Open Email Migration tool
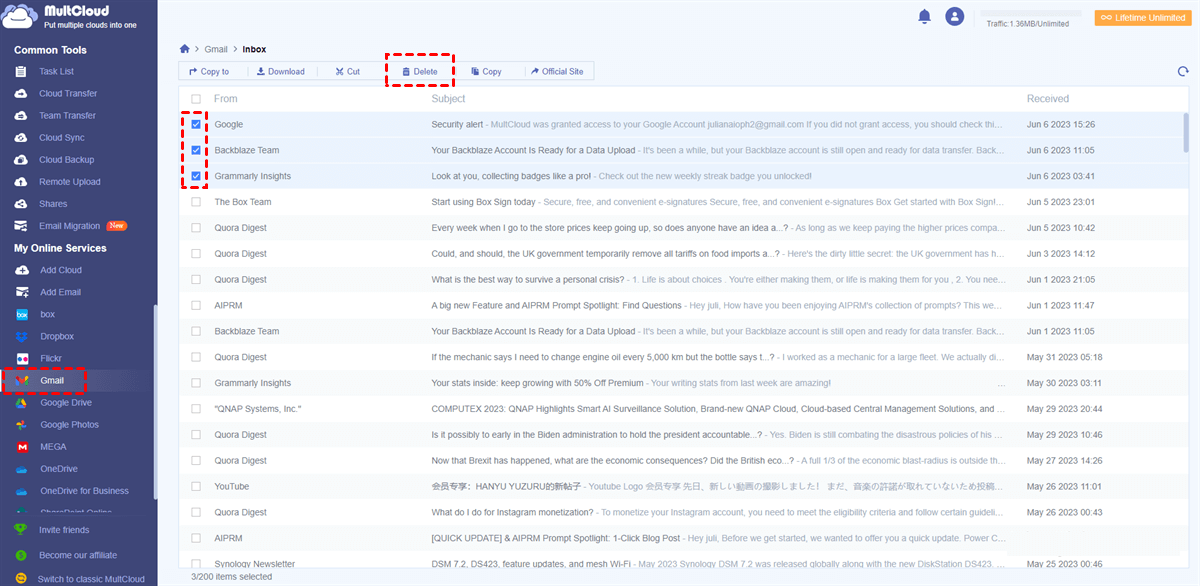Screen dimensions: 1200x586 (69, 226)
